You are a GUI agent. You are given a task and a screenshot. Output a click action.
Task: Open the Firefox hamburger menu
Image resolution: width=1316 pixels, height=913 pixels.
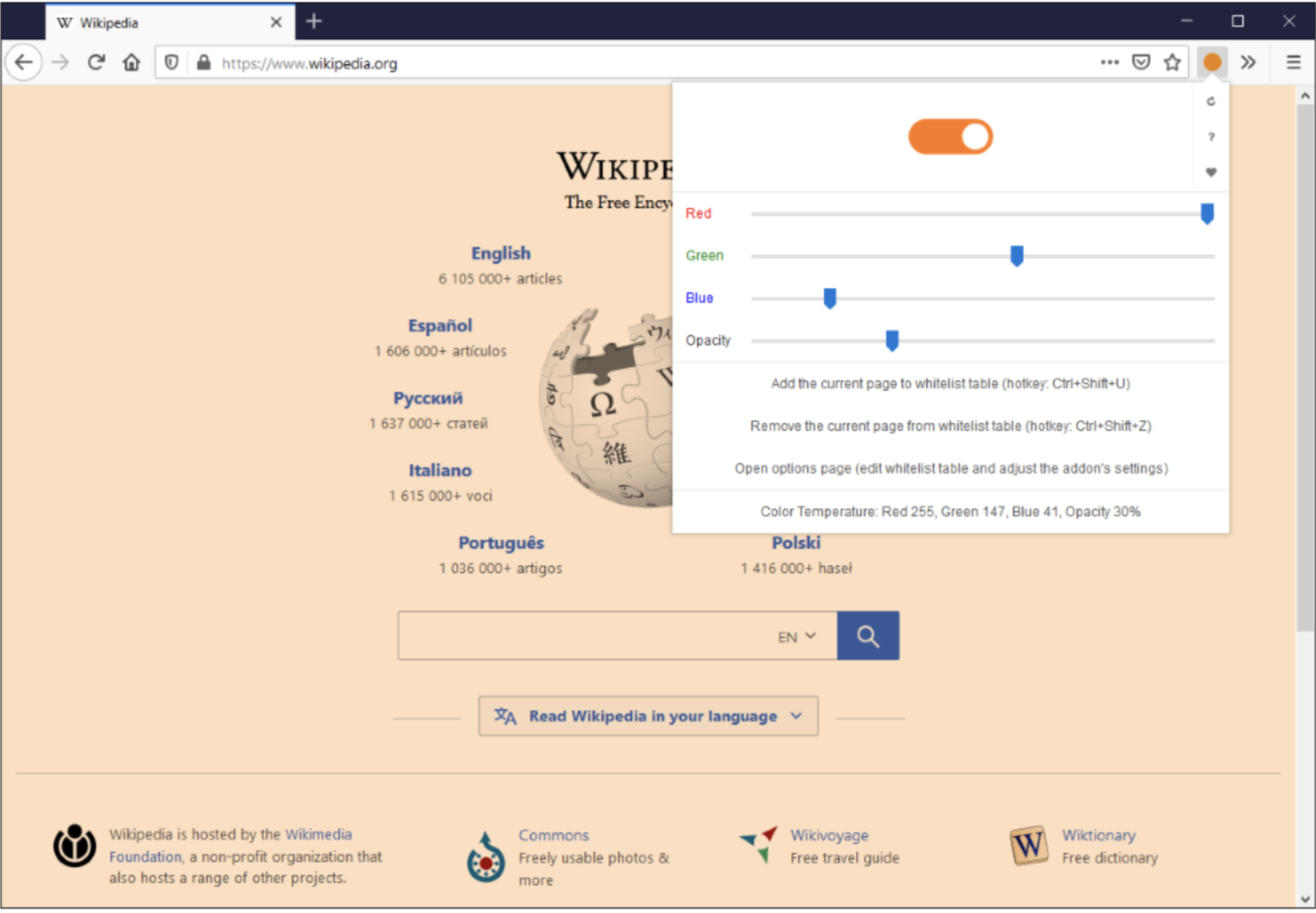coord(1293,62)
